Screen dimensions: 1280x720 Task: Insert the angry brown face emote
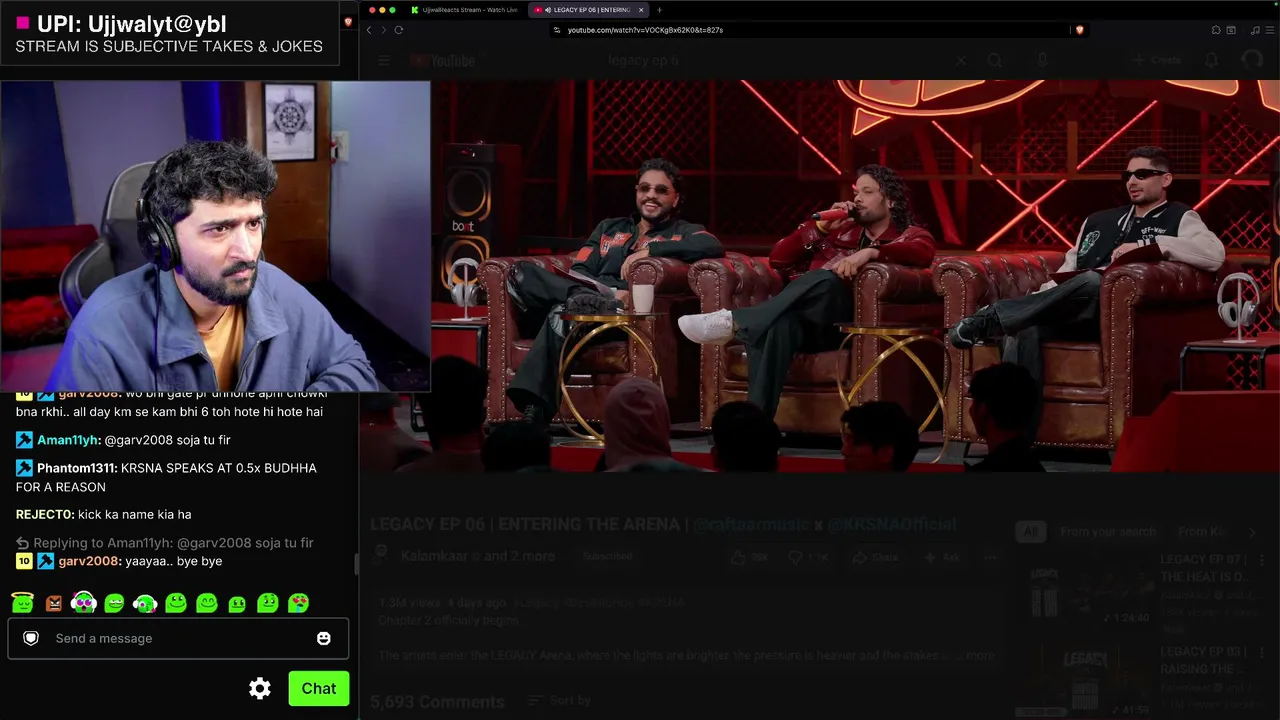point(53,603)
